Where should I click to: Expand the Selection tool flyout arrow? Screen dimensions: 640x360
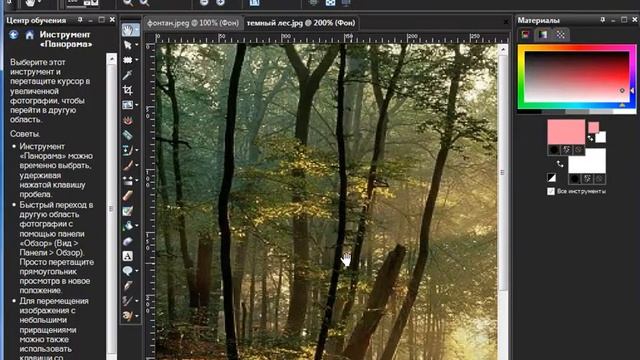(137, 60)
